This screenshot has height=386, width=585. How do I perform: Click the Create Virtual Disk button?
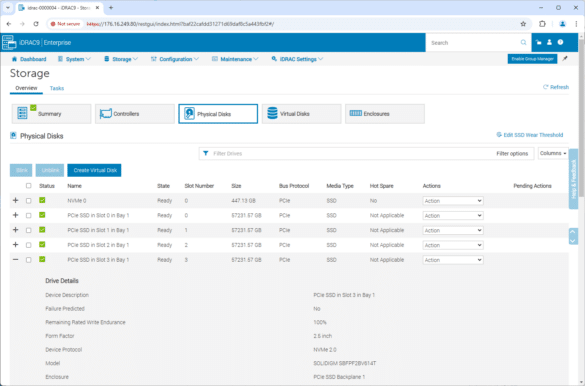94,170
